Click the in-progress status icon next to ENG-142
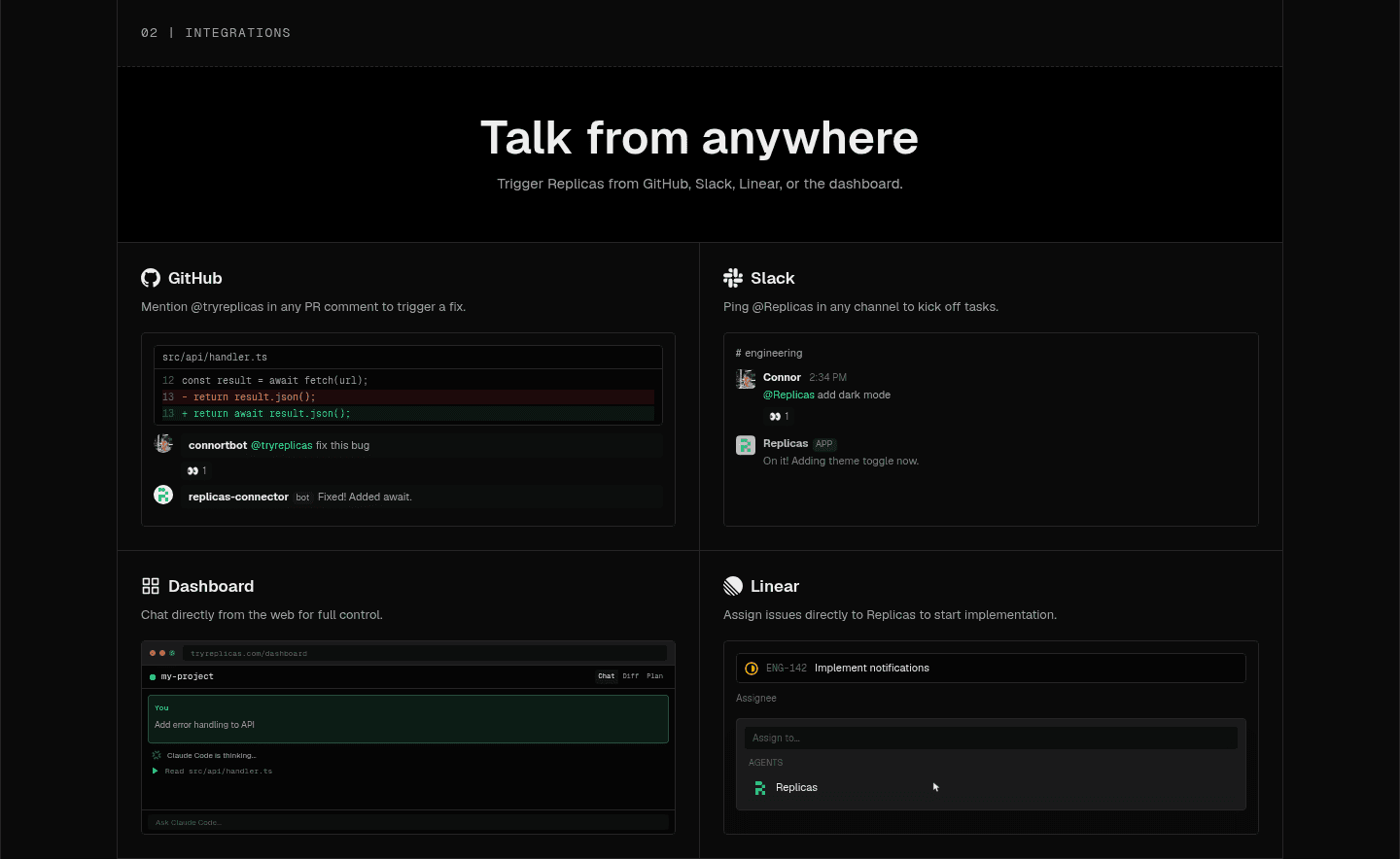The image size is (1400, 859). point(752,669)
